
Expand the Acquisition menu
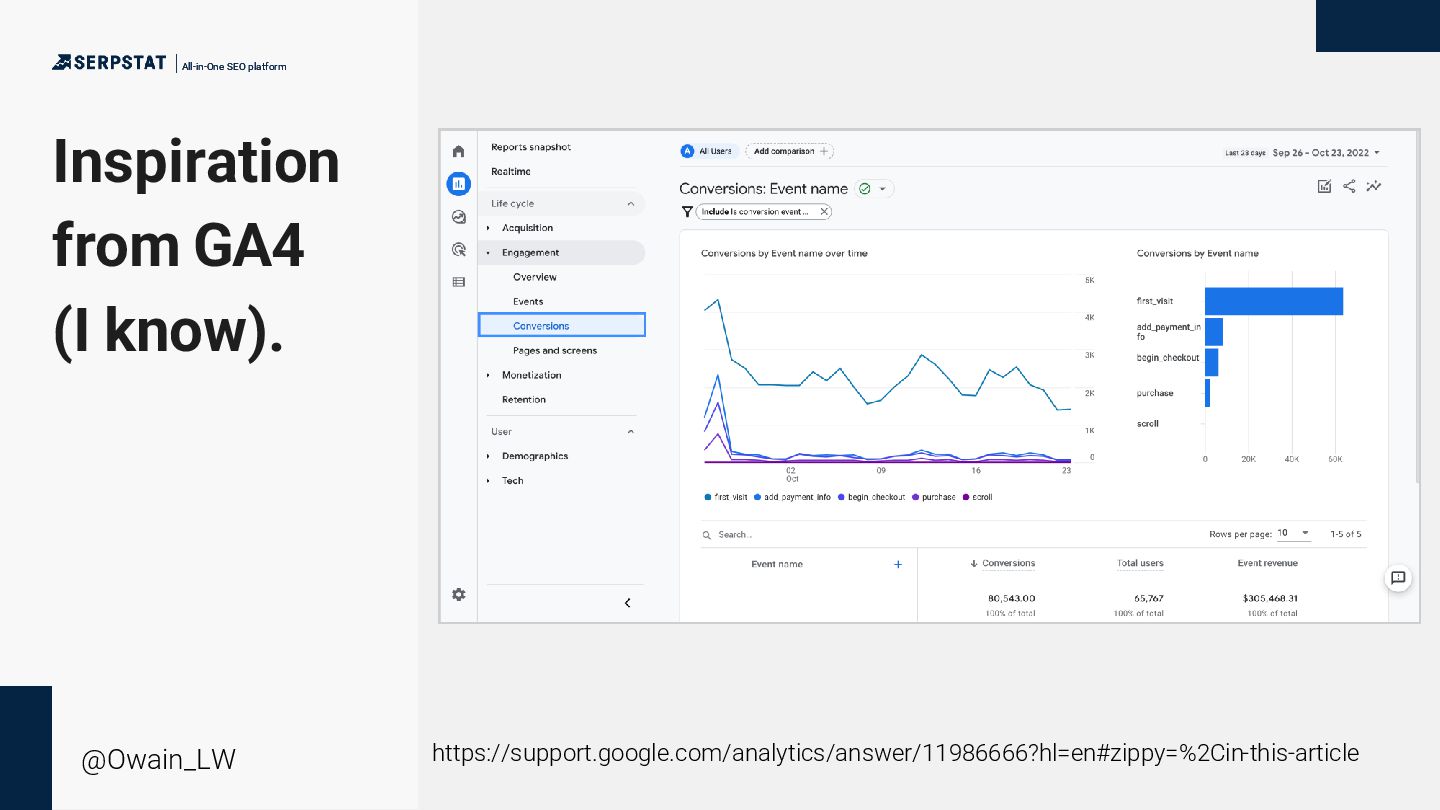coord(489,228)
